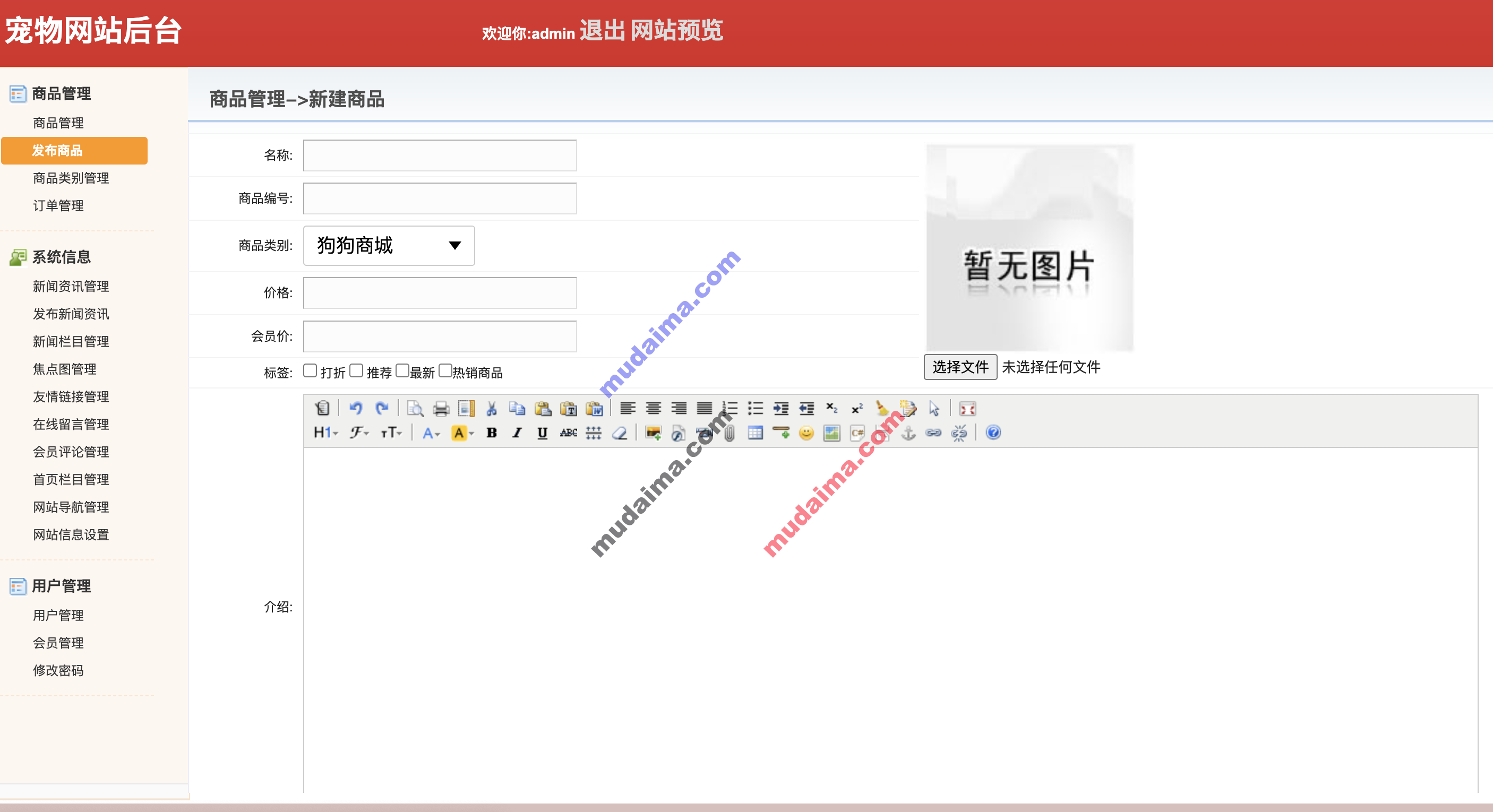Italicize text in the editor
The height and width of the screenshot is (812, 1493).
(x=517, y=433)
